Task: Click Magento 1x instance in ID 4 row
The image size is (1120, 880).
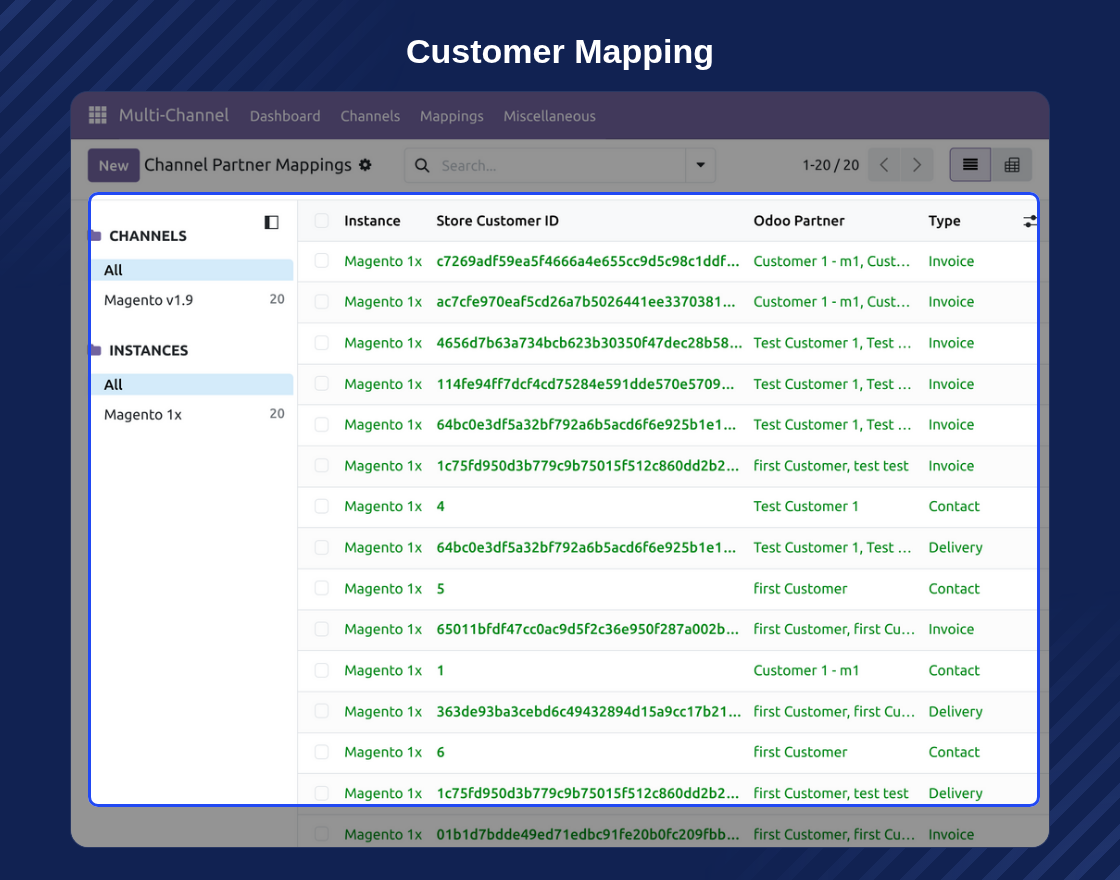Action: coord(383,506)
